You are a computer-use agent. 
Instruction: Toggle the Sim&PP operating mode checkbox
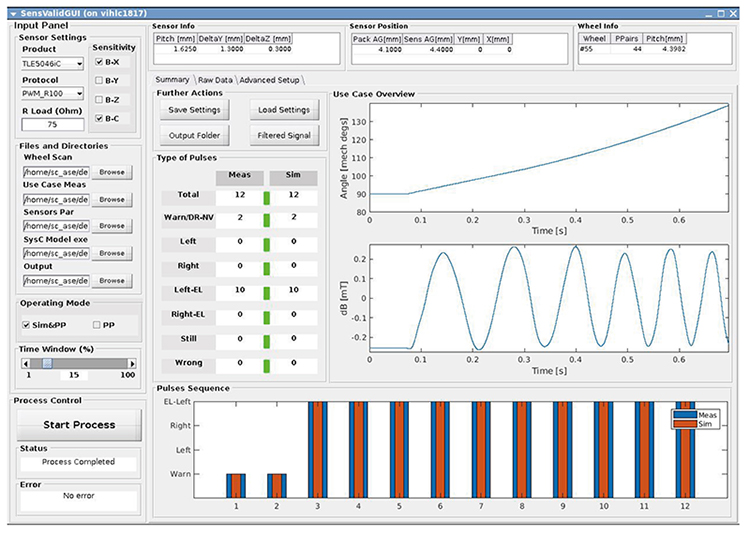27,325
